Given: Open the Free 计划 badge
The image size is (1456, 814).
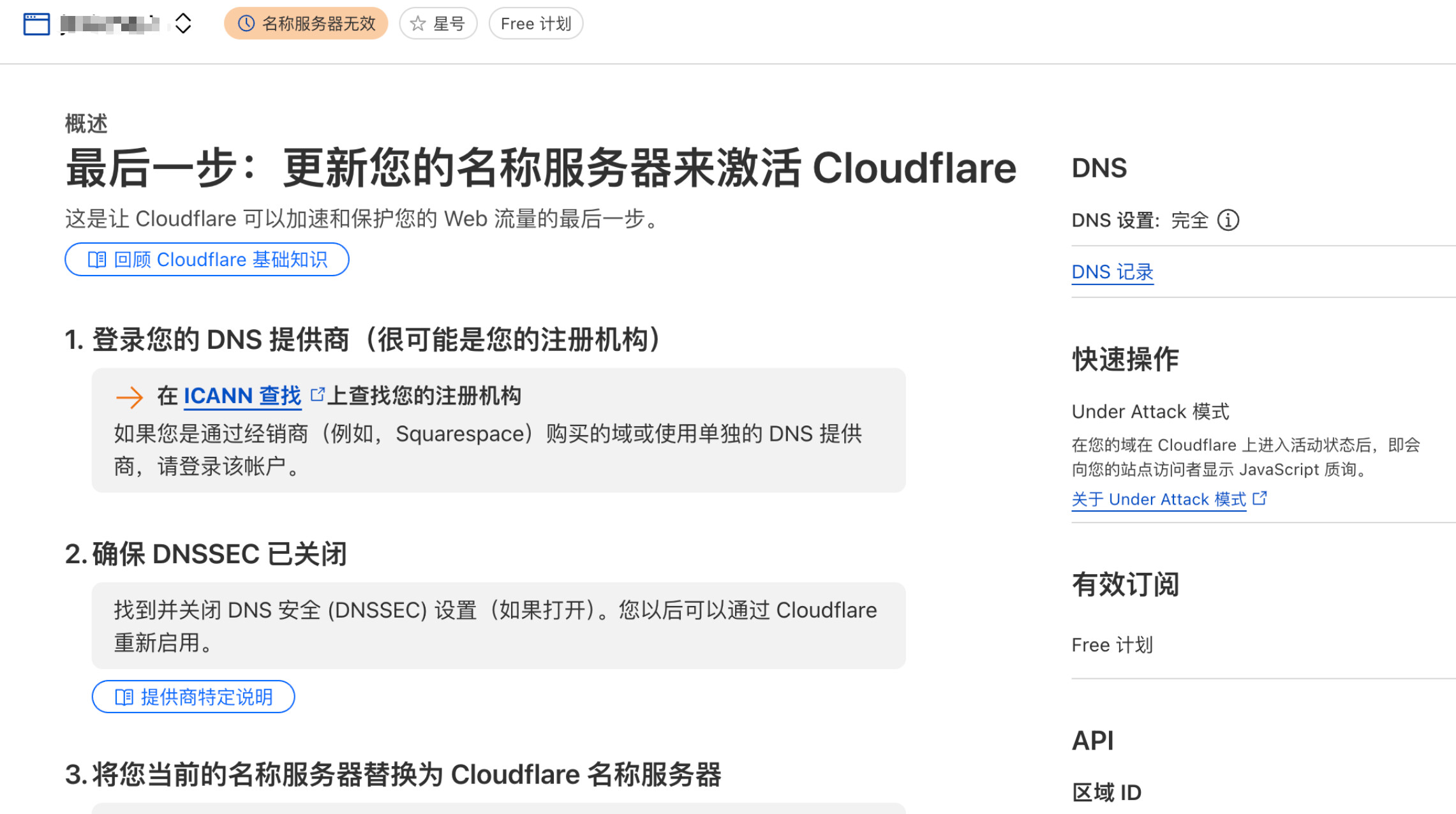Looking at the screenshot, I should 535,24.
